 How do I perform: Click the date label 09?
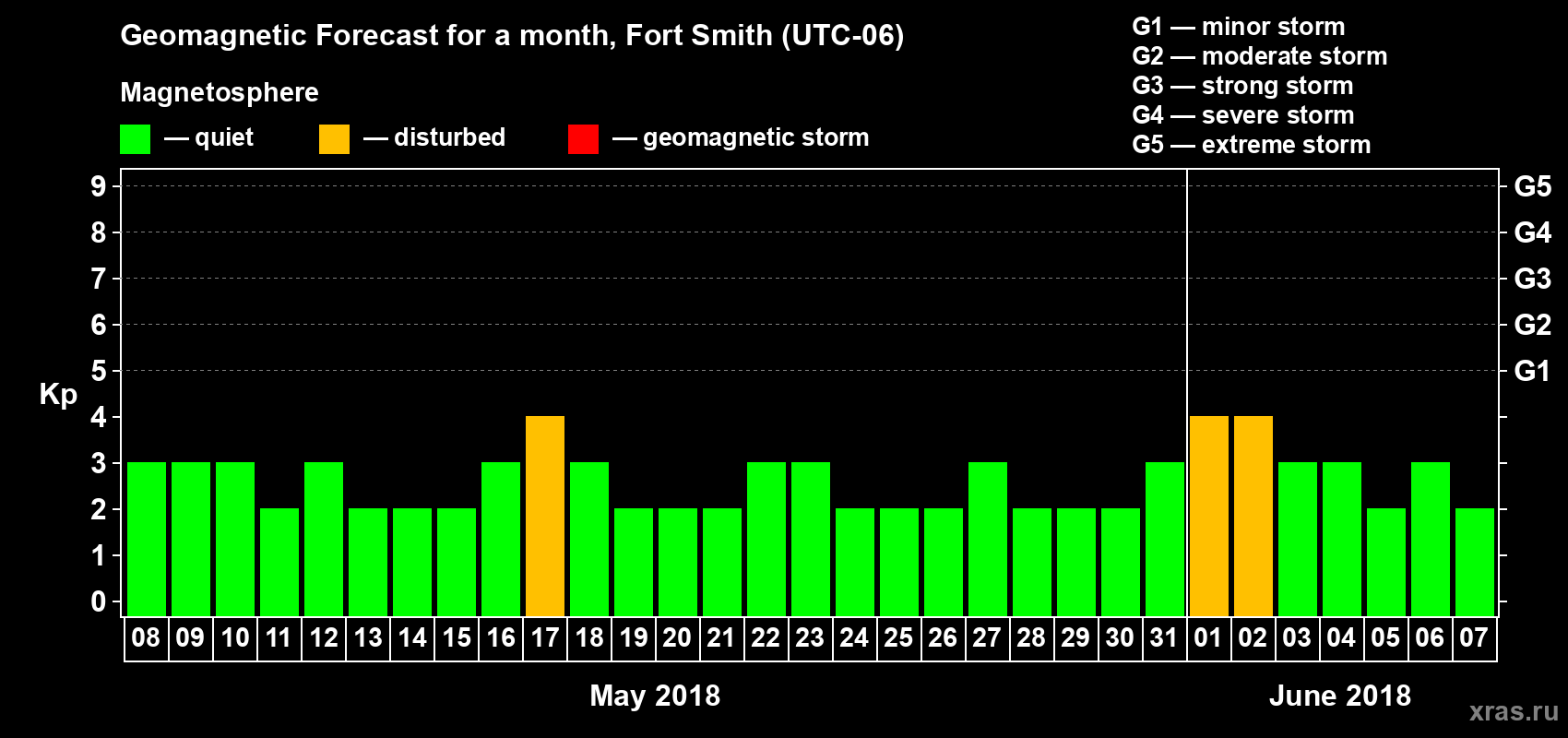coord(190,638)
